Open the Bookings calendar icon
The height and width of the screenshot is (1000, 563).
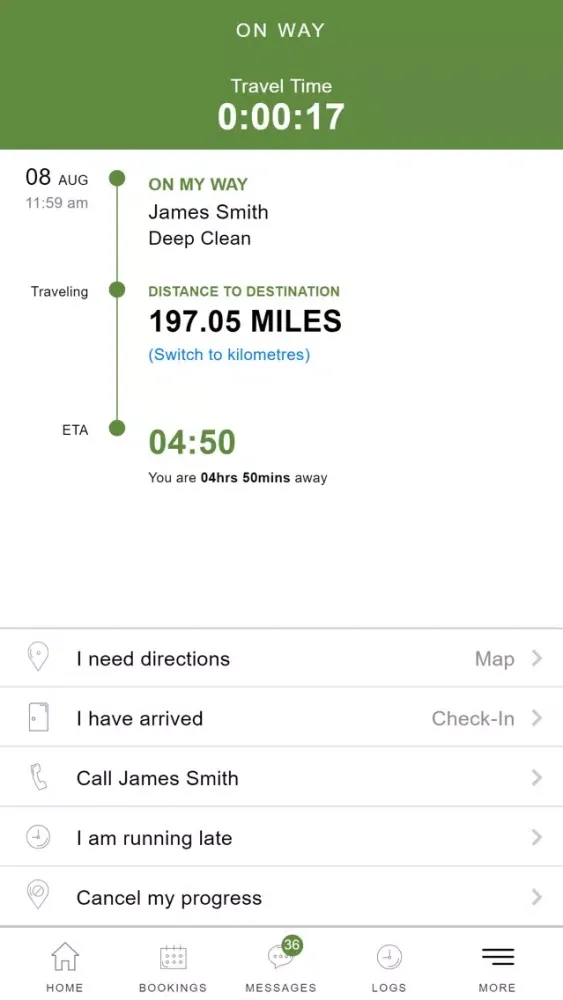[x=173, y=957]
